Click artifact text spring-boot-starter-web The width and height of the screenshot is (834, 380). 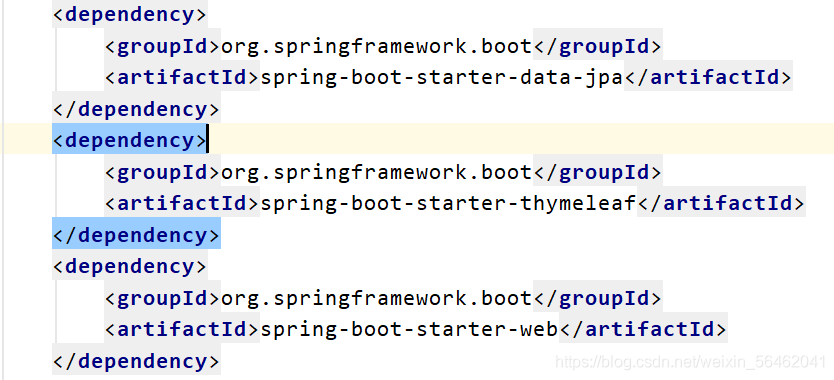click(409, 329)
